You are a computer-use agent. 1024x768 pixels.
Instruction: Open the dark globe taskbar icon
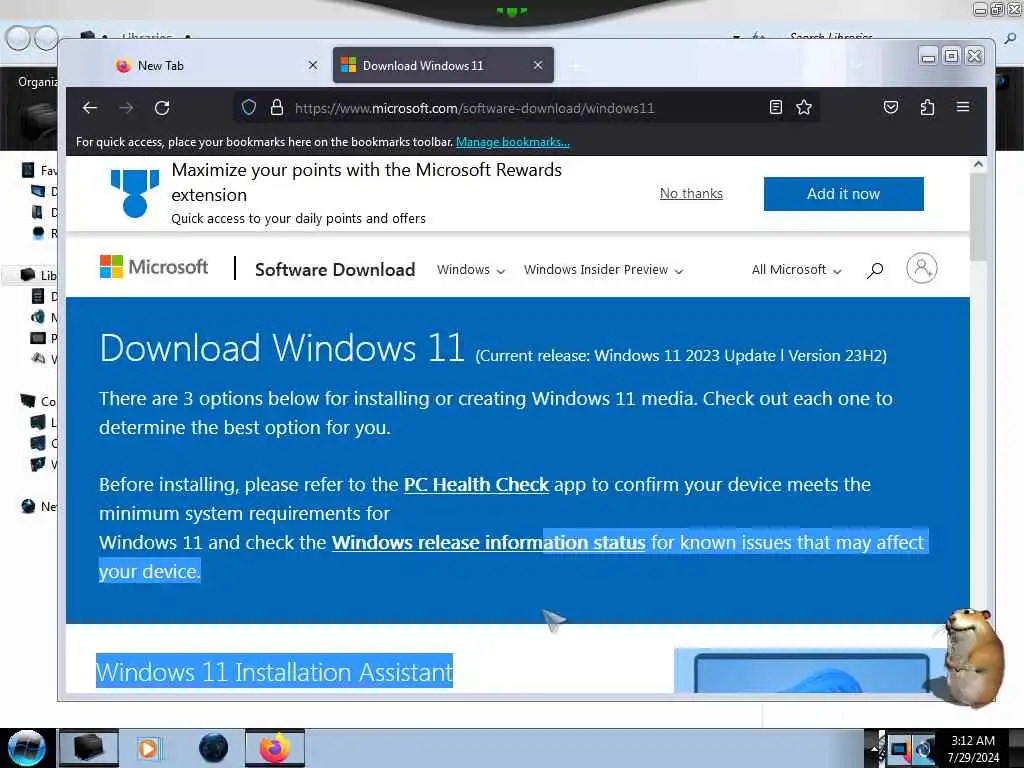coord(214,748)
